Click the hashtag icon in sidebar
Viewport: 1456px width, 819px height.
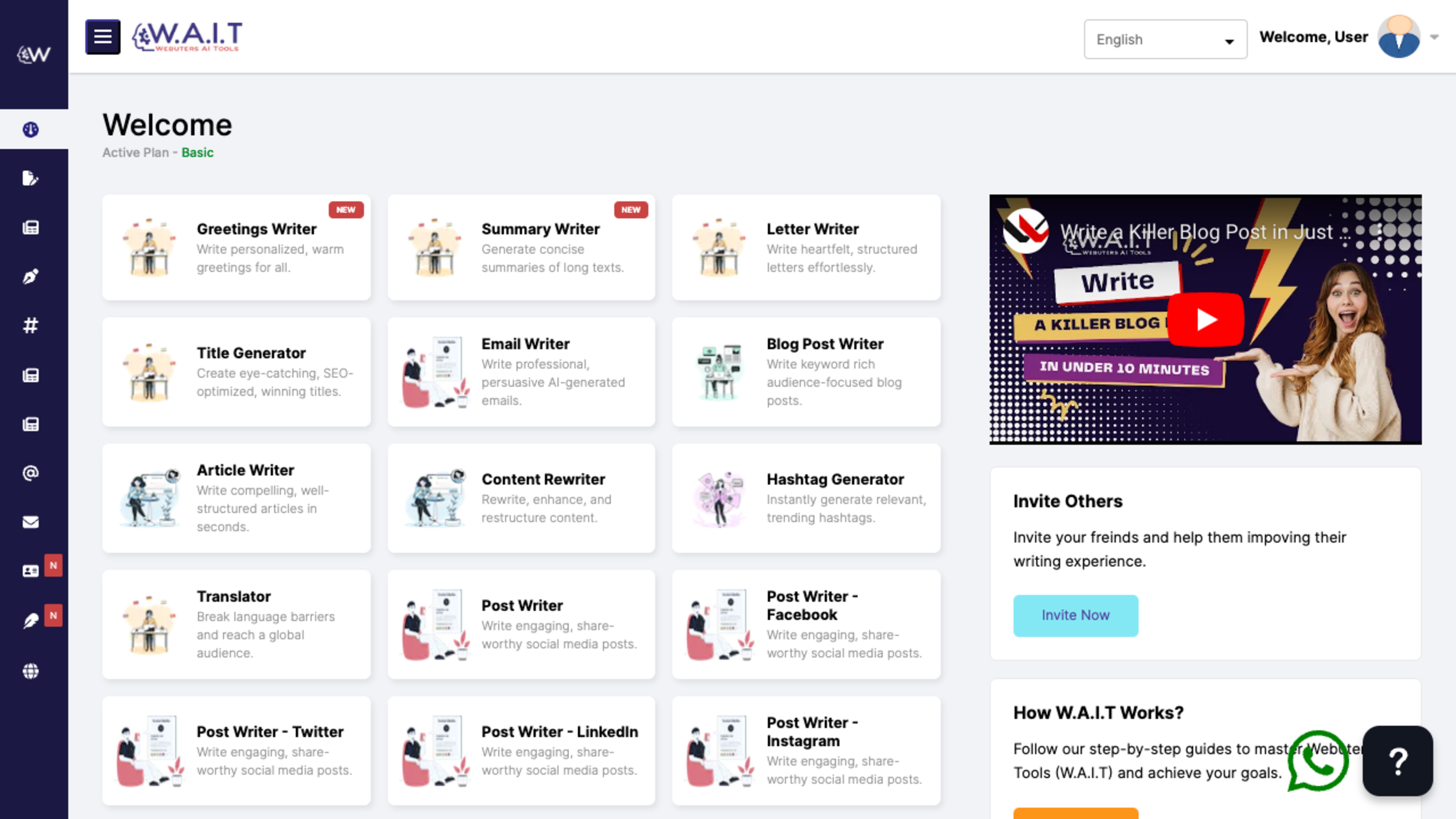pos(31,326)
